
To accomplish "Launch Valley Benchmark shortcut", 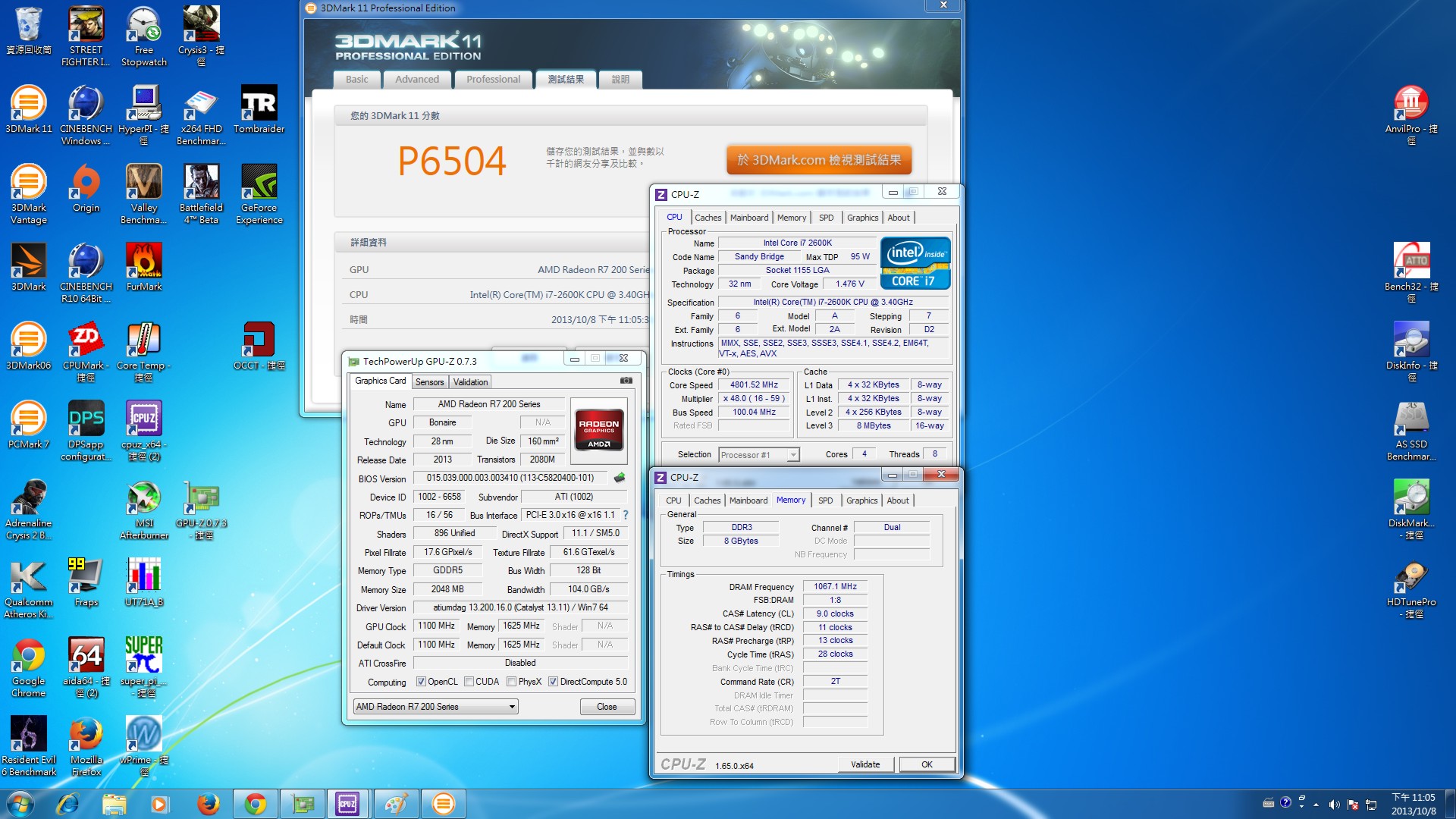I will pos(143,194).
